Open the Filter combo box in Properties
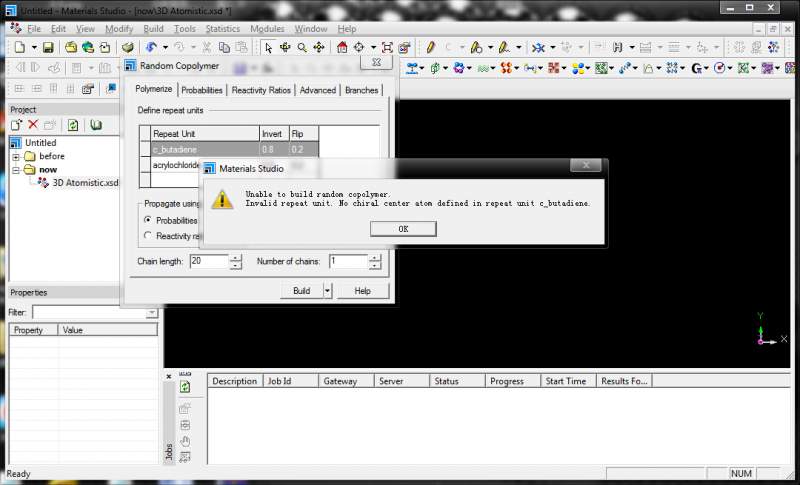This screenshot has height=485, width=800. [95, 312]
